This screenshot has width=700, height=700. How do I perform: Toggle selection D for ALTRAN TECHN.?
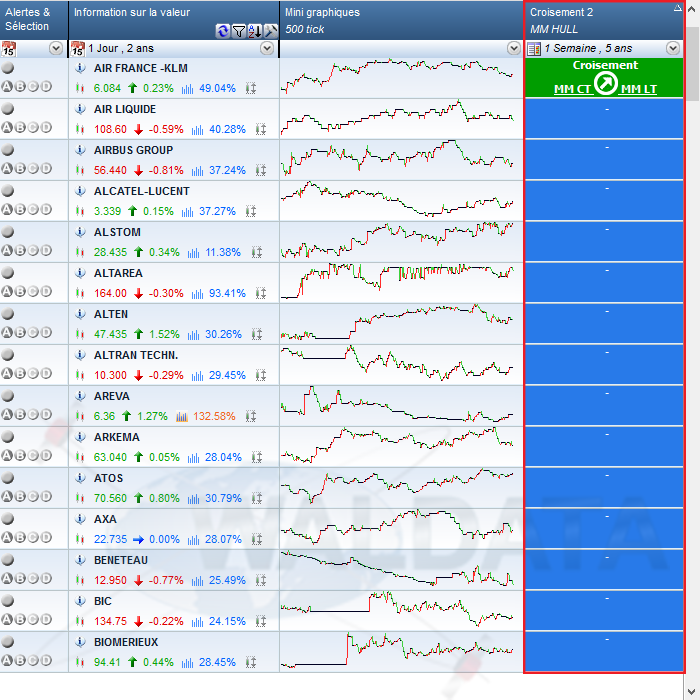click(x=46, y=373)
